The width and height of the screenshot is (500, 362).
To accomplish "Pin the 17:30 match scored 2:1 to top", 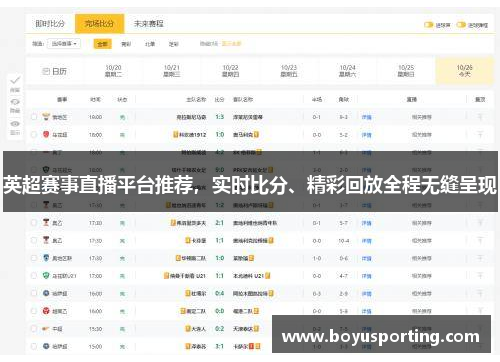I will point(480,223).
